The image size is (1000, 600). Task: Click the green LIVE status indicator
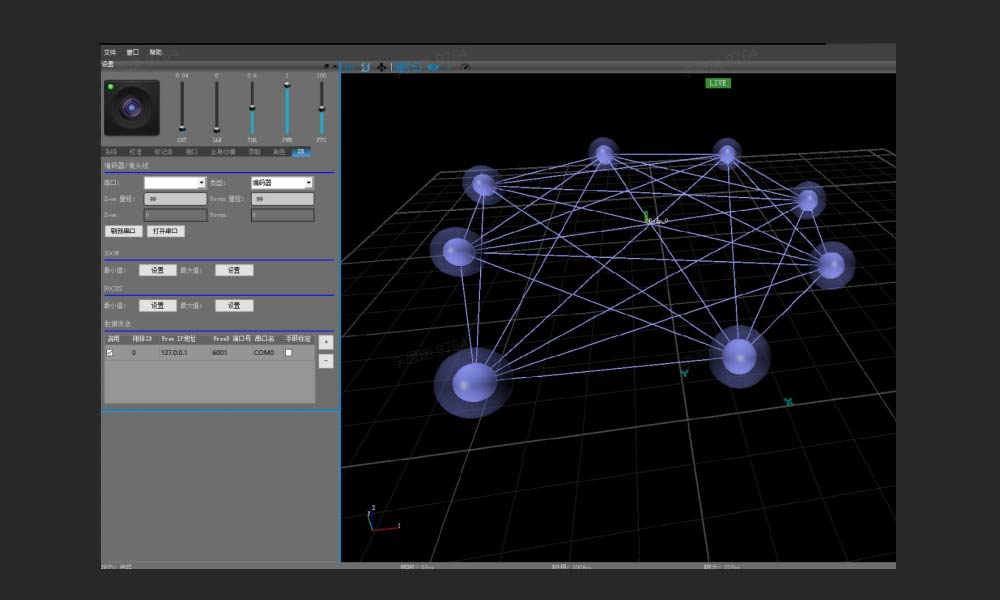718,83
